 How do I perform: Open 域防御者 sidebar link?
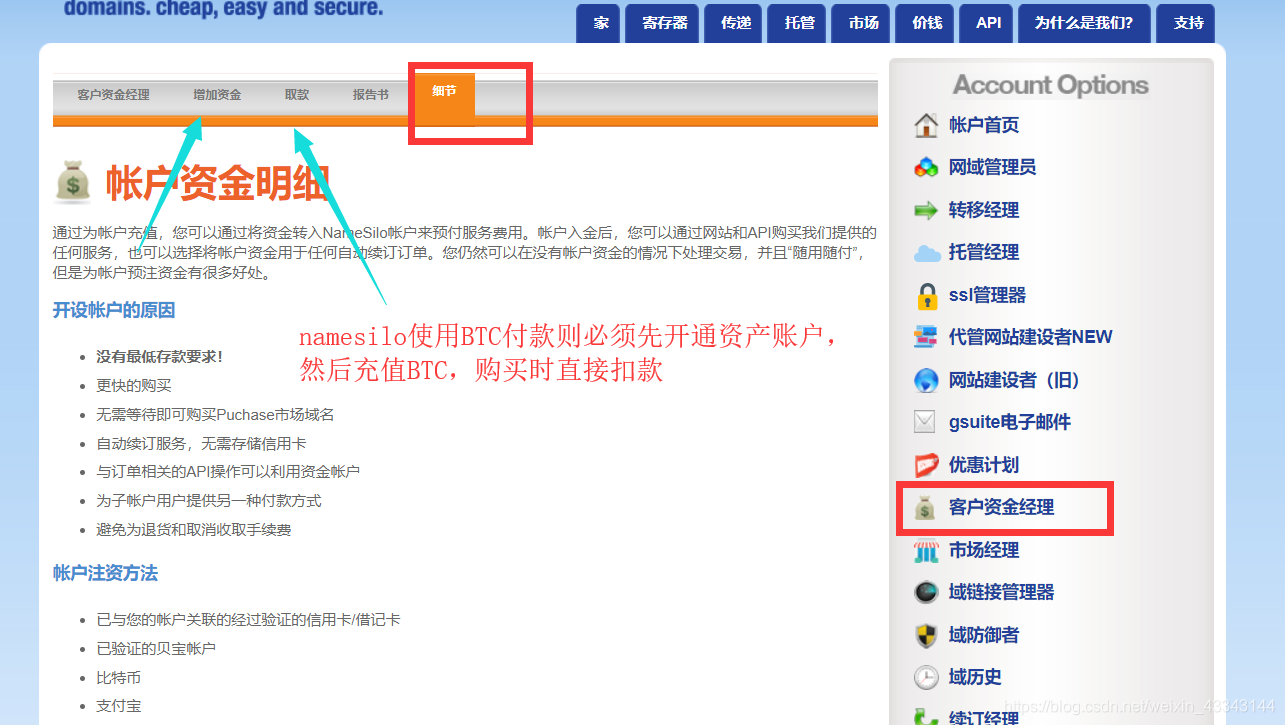(x=984, y=635)
